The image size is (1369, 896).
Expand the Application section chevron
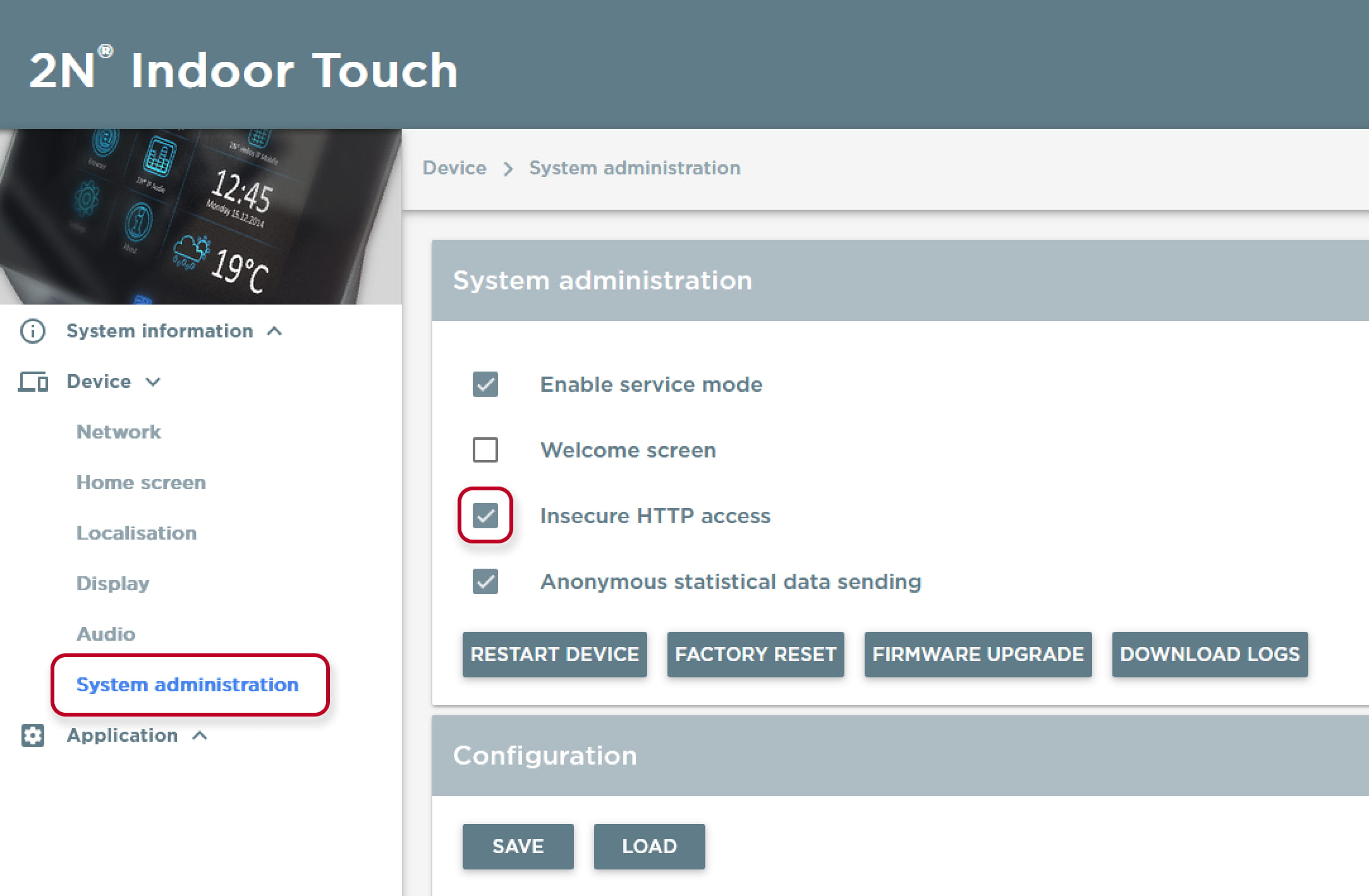coord(200,736)
